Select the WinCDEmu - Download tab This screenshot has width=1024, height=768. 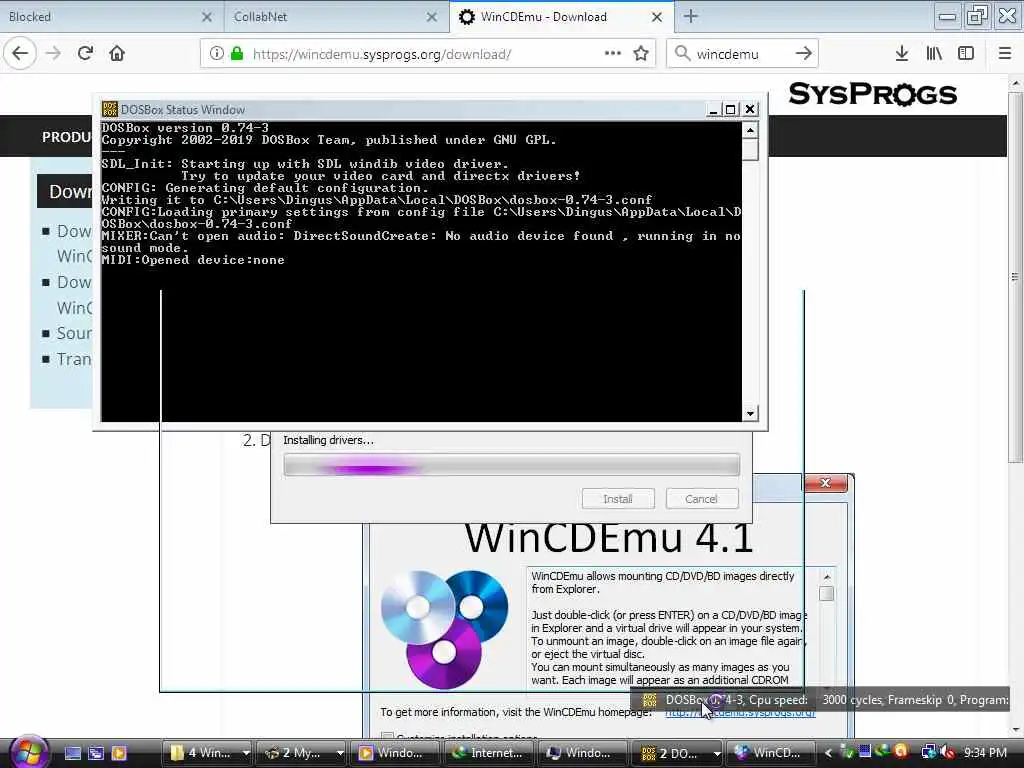coord(562,16)
